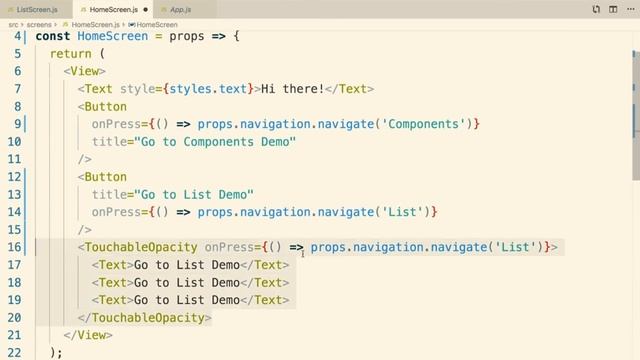
Task: Click the opening View tag
Action: pos(84,71)
